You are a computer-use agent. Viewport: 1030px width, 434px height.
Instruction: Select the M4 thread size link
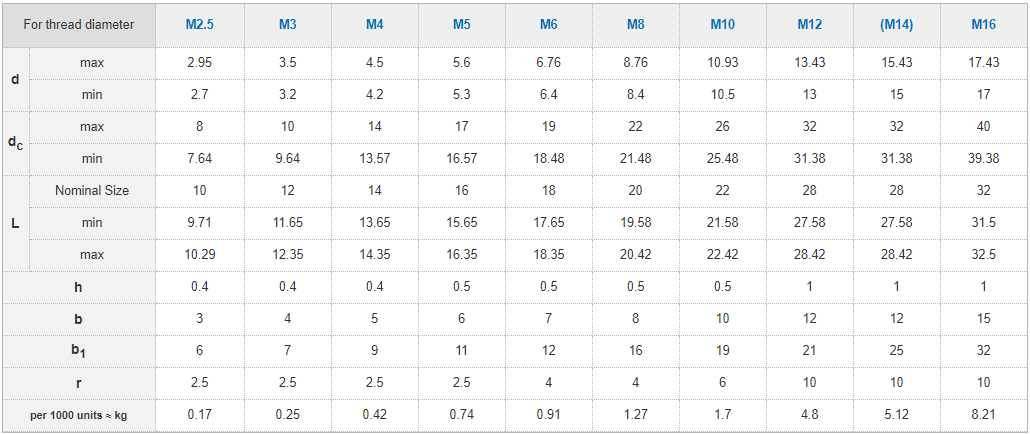(x=375, y=25)
